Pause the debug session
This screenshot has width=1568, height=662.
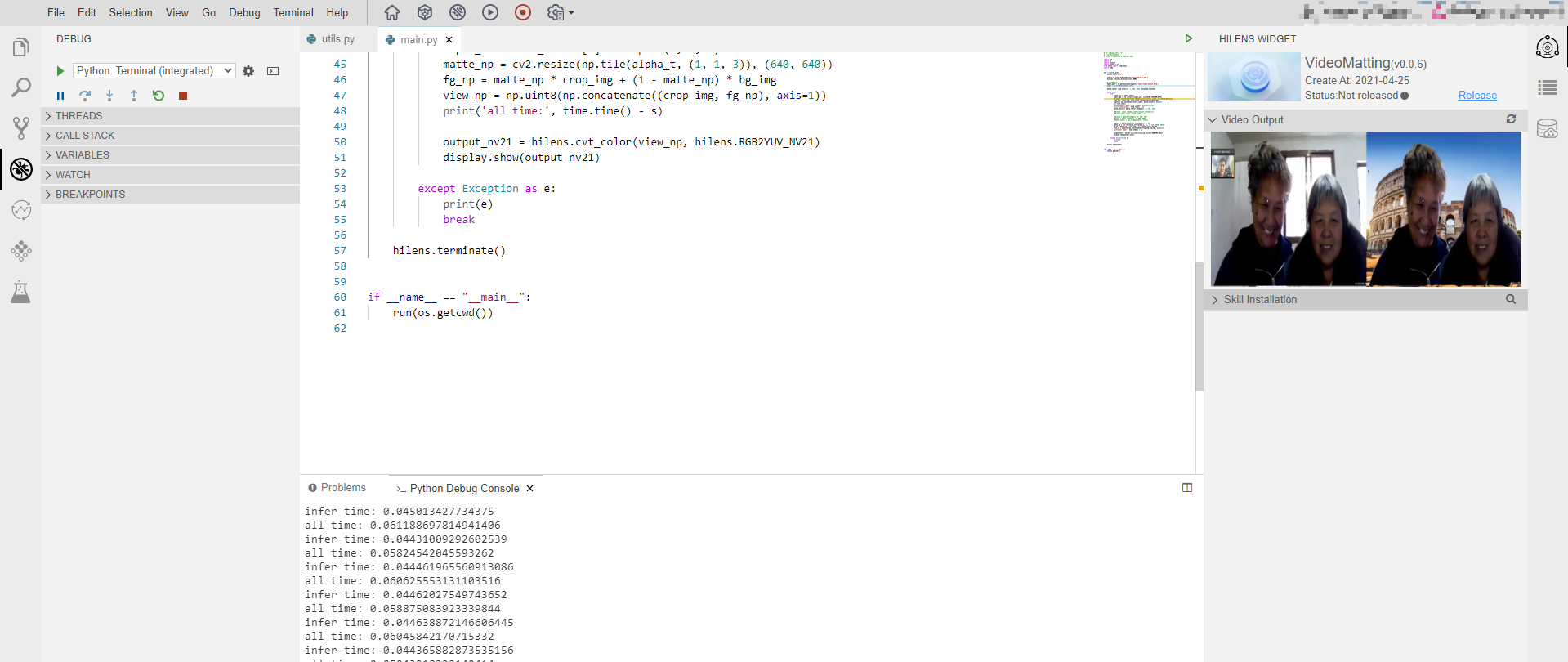60,96
